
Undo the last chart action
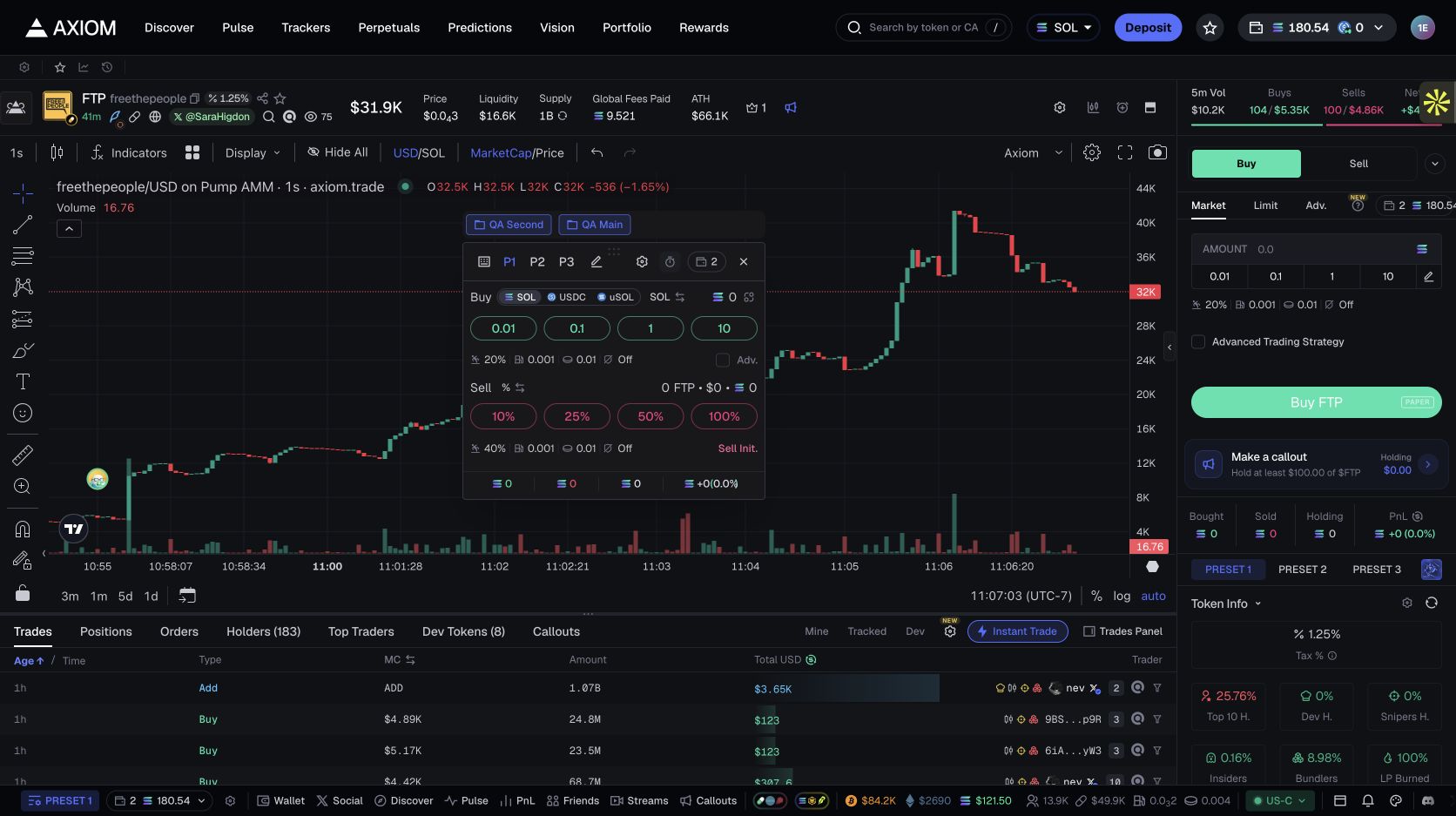click(x=597, y=152)
